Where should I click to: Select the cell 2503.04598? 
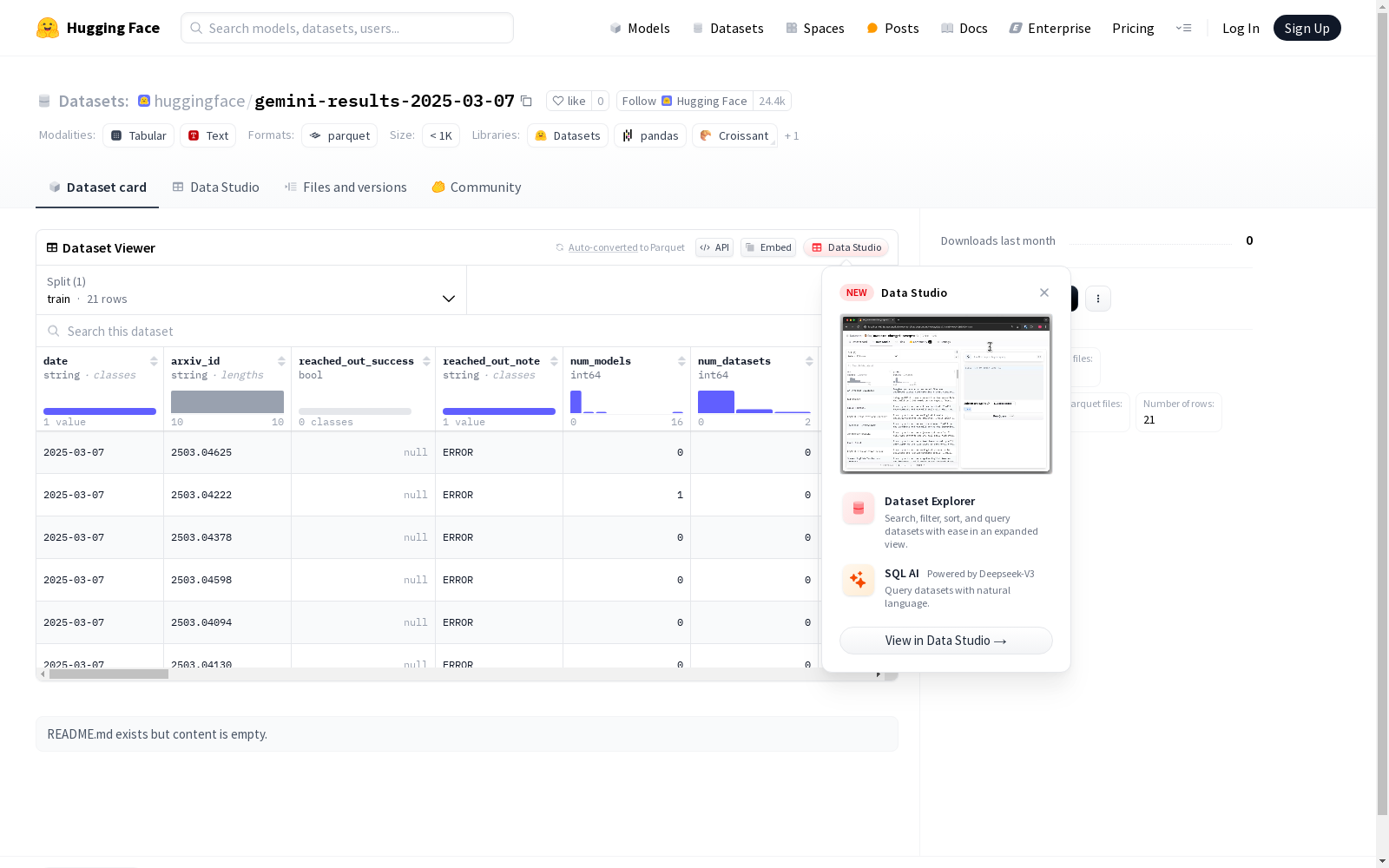pyautogui.click(x=227, y=580)
